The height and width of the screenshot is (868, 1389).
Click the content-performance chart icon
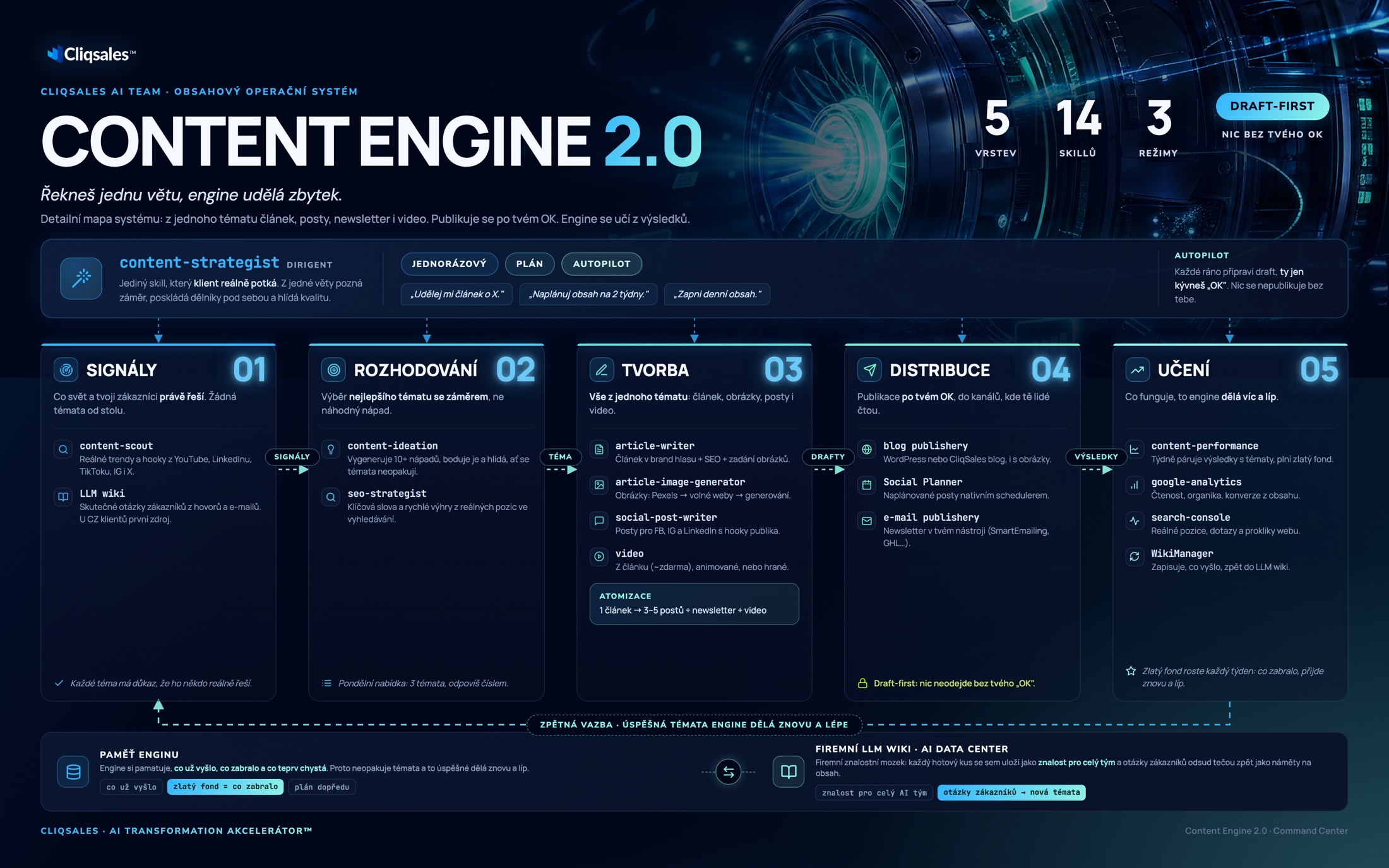1135,449
